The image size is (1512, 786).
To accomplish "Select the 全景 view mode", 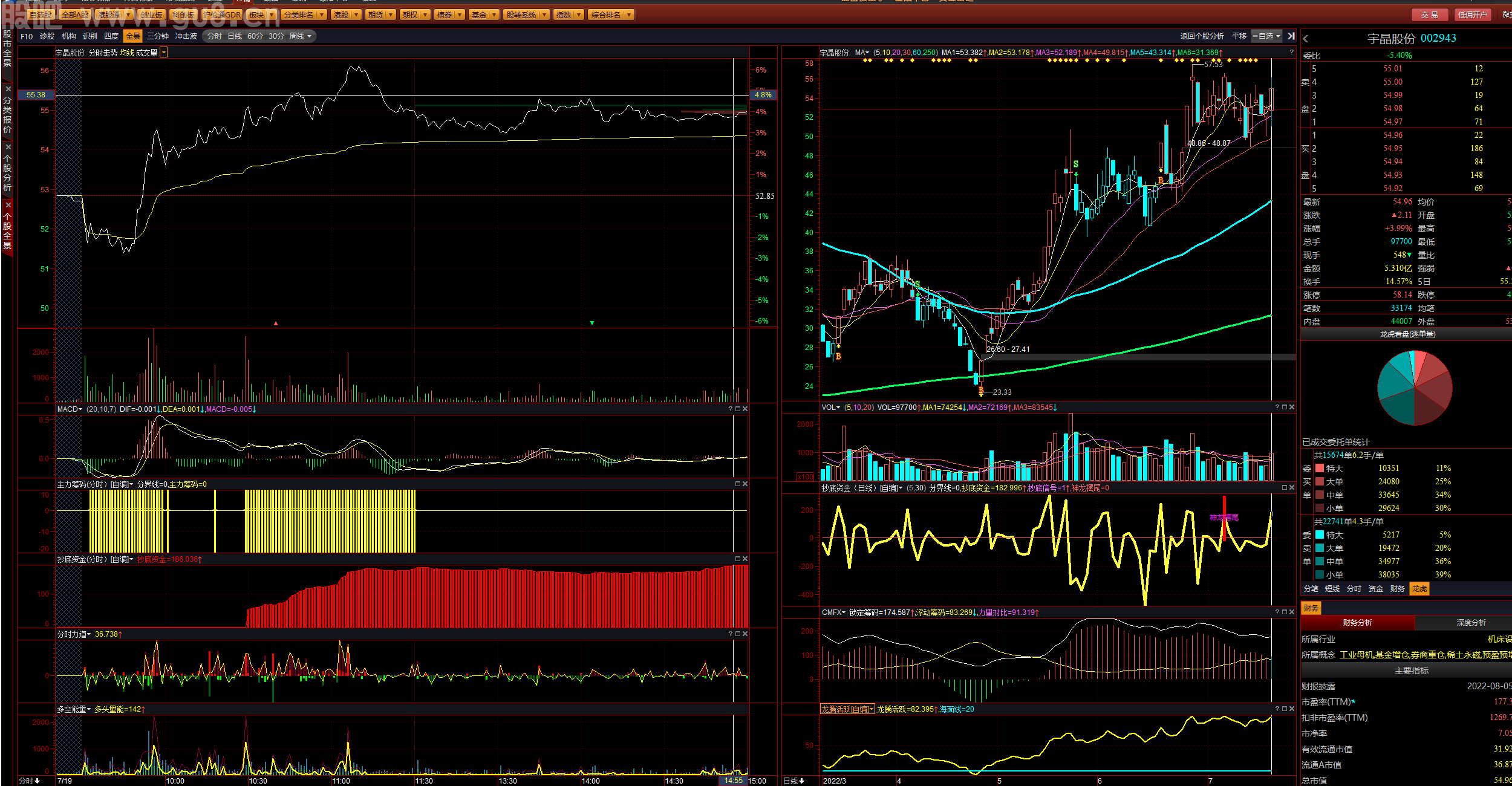I will point(132,36).
